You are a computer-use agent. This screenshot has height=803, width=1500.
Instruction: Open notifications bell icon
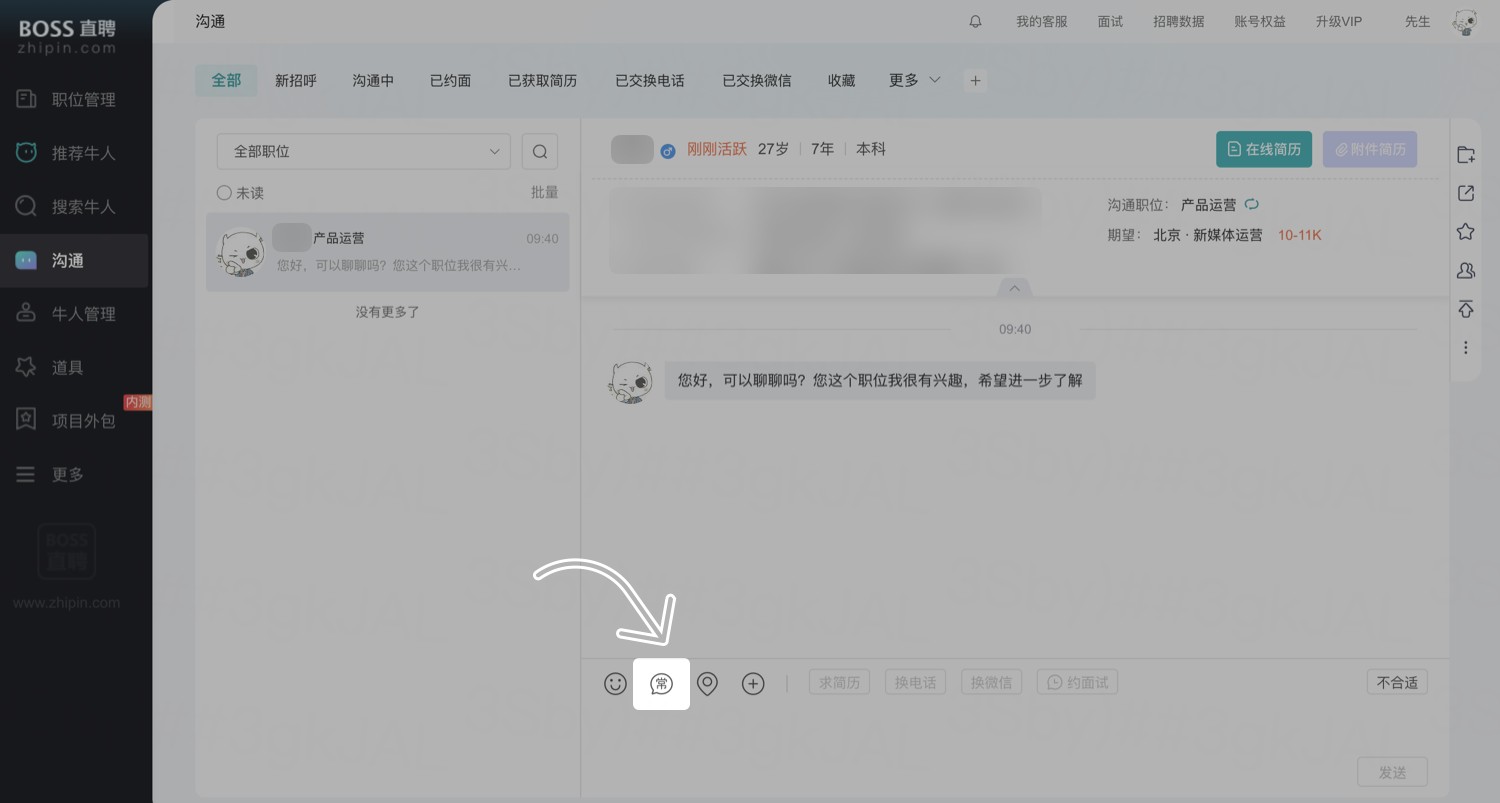[975, 21]
